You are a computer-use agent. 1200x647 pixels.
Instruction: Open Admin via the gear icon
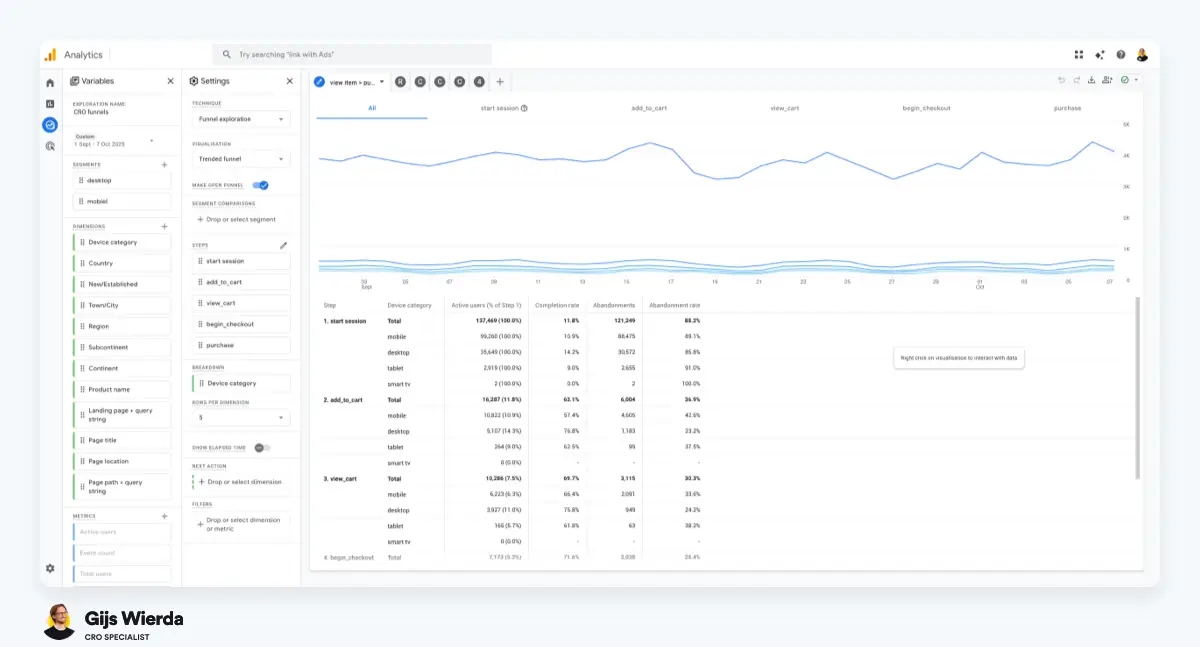pyautogui.click(x=48, y=568)
